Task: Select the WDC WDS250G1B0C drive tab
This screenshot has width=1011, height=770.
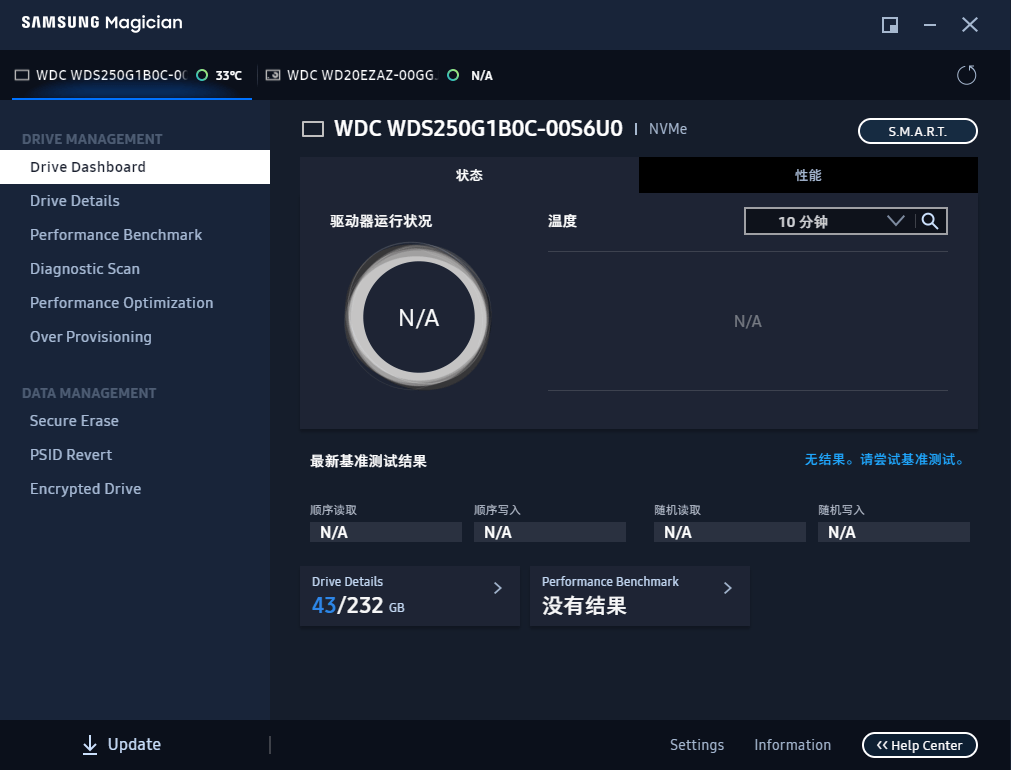Action: point(110,75)
